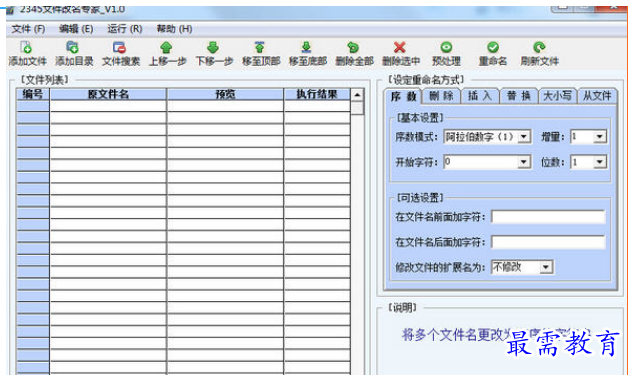Click the file list scrollbar up arrow
The width and height of the screenshot is (628, 375).
pos(357,95)
